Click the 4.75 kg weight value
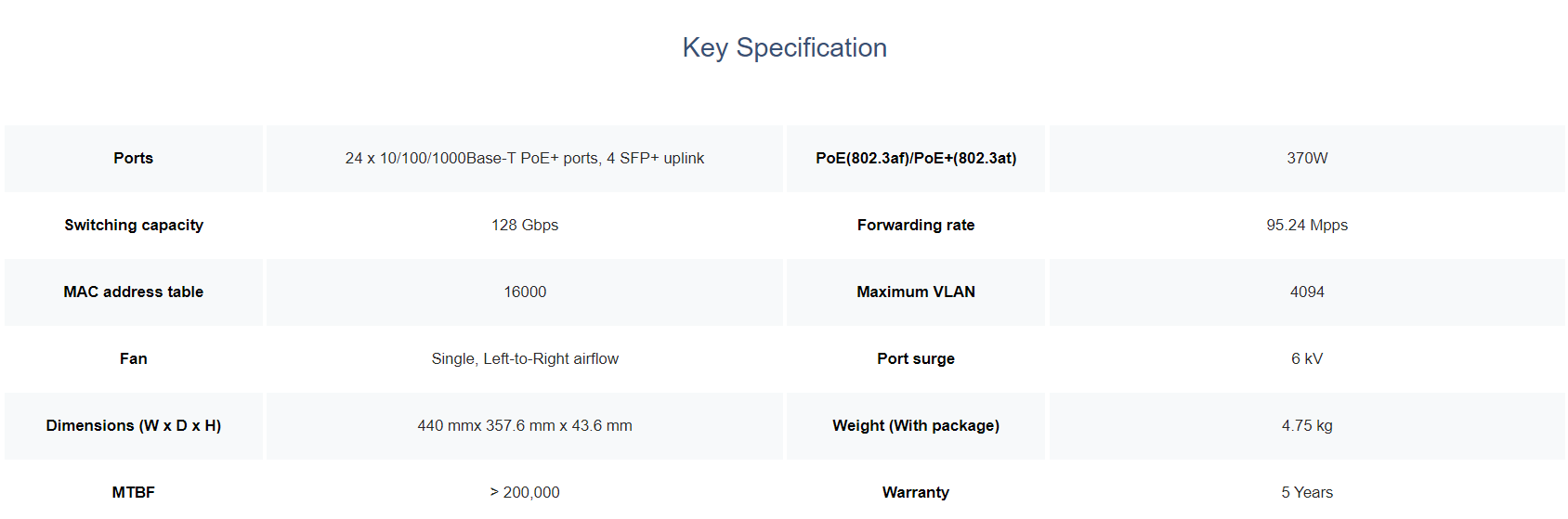This screenshot has width=1568, height=519. [x=1307, y=426]
